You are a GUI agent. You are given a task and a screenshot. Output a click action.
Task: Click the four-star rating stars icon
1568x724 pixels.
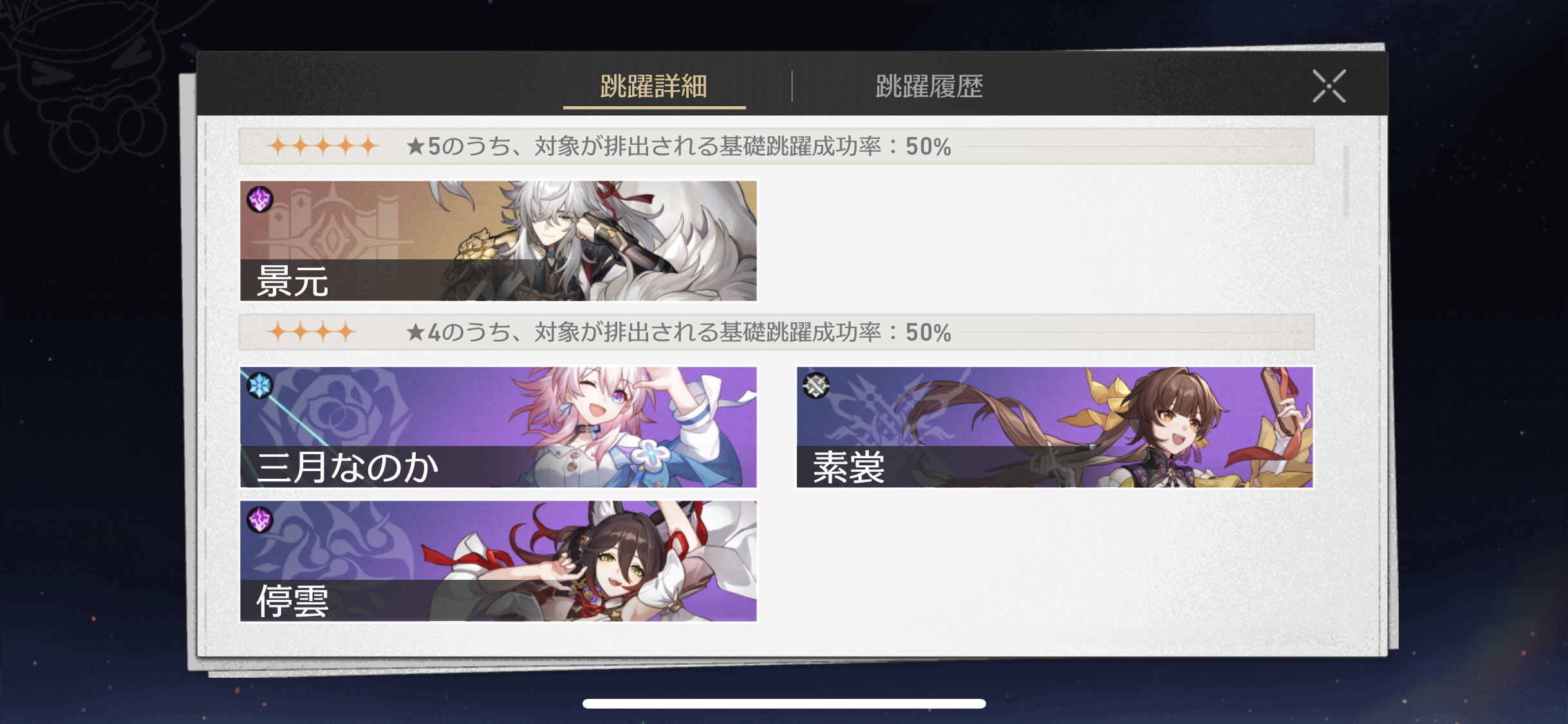(x=312, y=332)
